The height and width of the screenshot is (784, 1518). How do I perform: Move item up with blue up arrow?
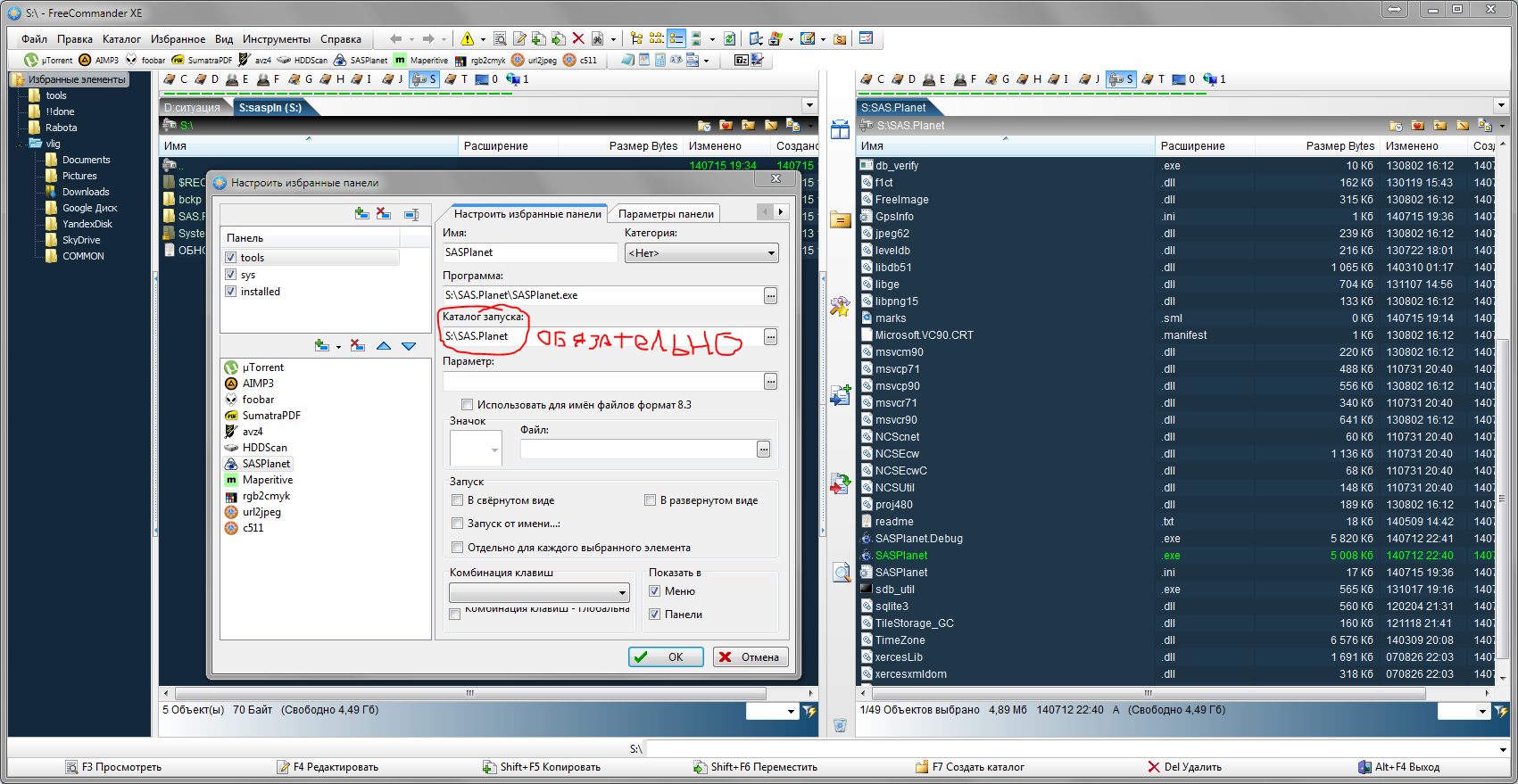[384, 346]
